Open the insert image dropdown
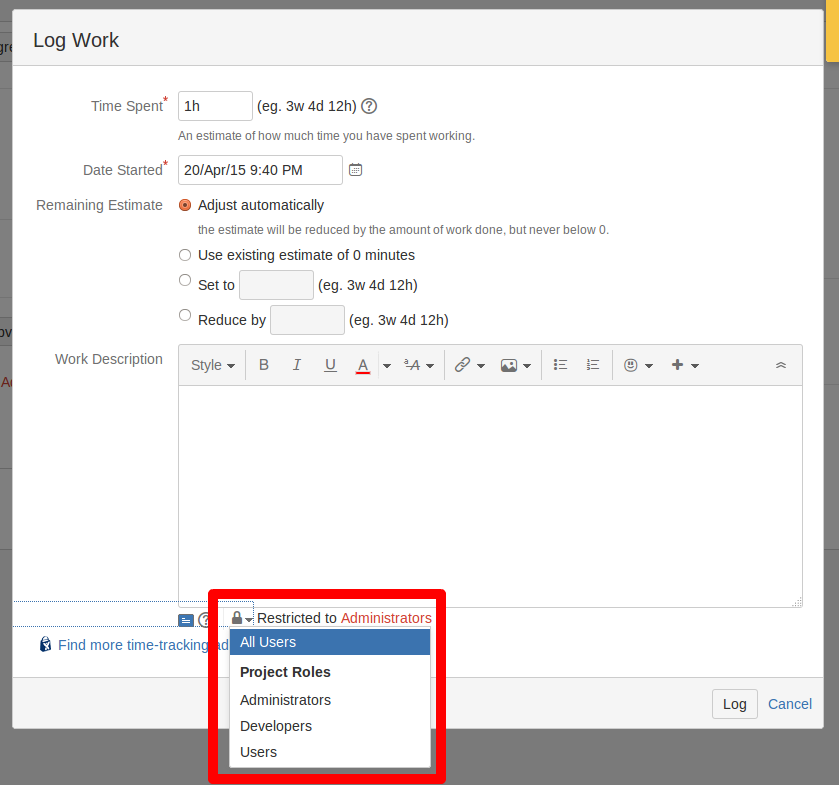 click(x=515, y=365)
